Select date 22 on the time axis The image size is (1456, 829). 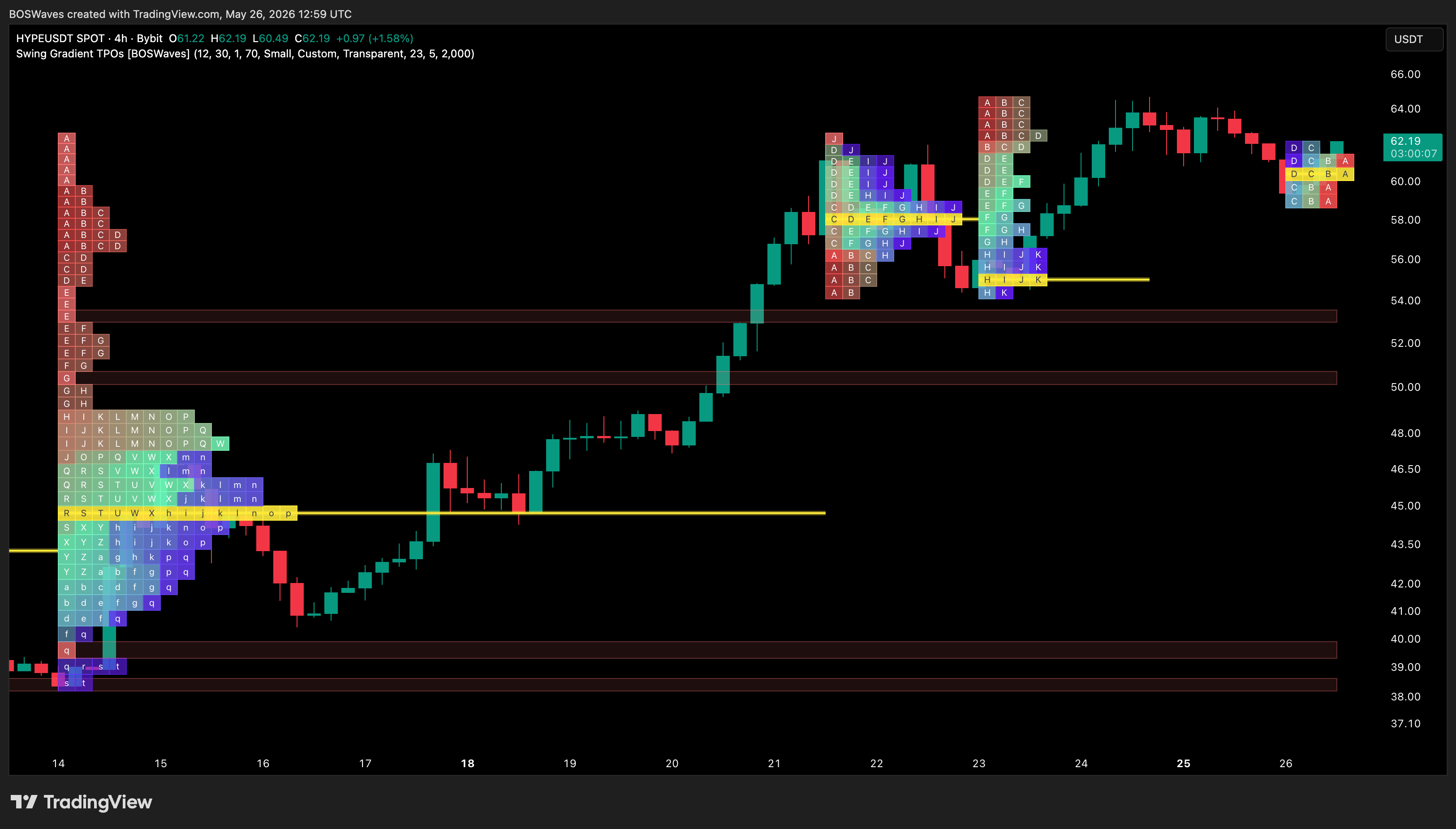877,763
